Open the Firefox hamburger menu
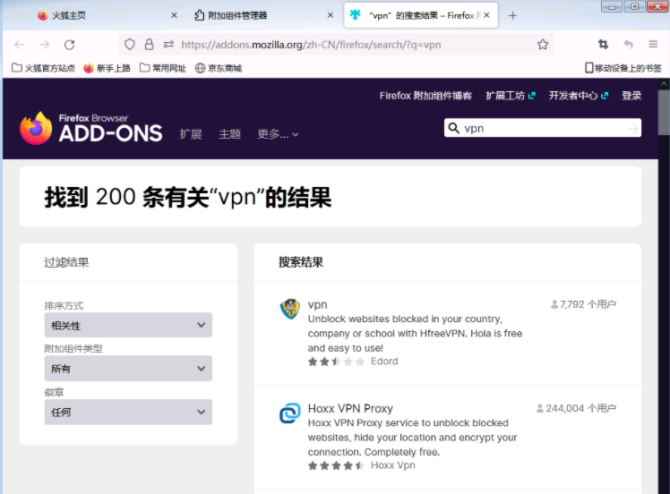The height and width of the screenshot is (494, 670). tap(653, 44)
